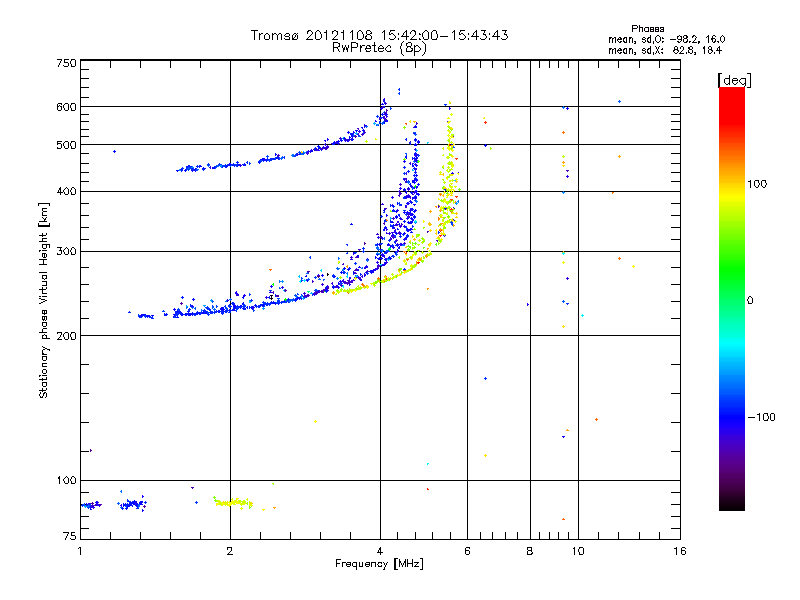
Task: Click the '0' colorbar tick label
Action: pos(750,301)
